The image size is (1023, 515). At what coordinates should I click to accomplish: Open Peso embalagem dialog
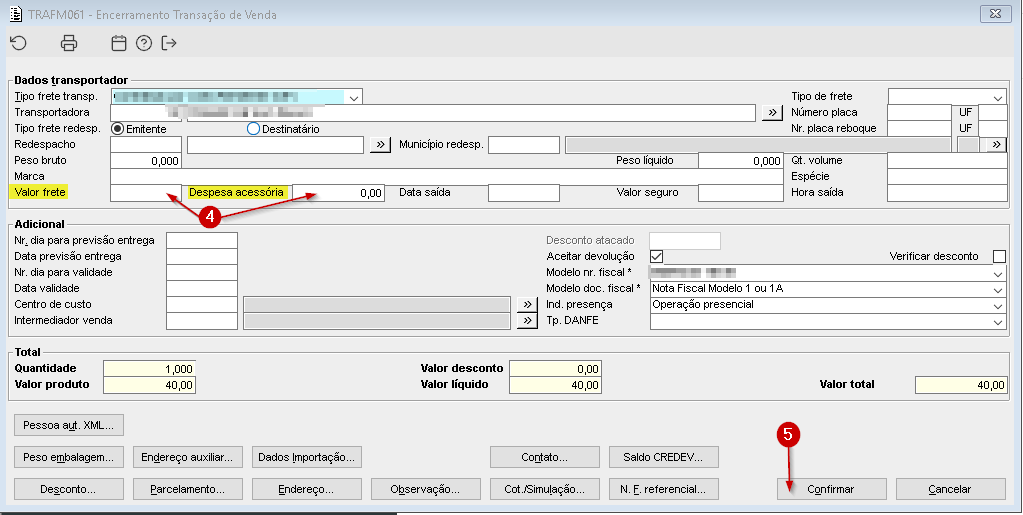(x=69, y=457)
